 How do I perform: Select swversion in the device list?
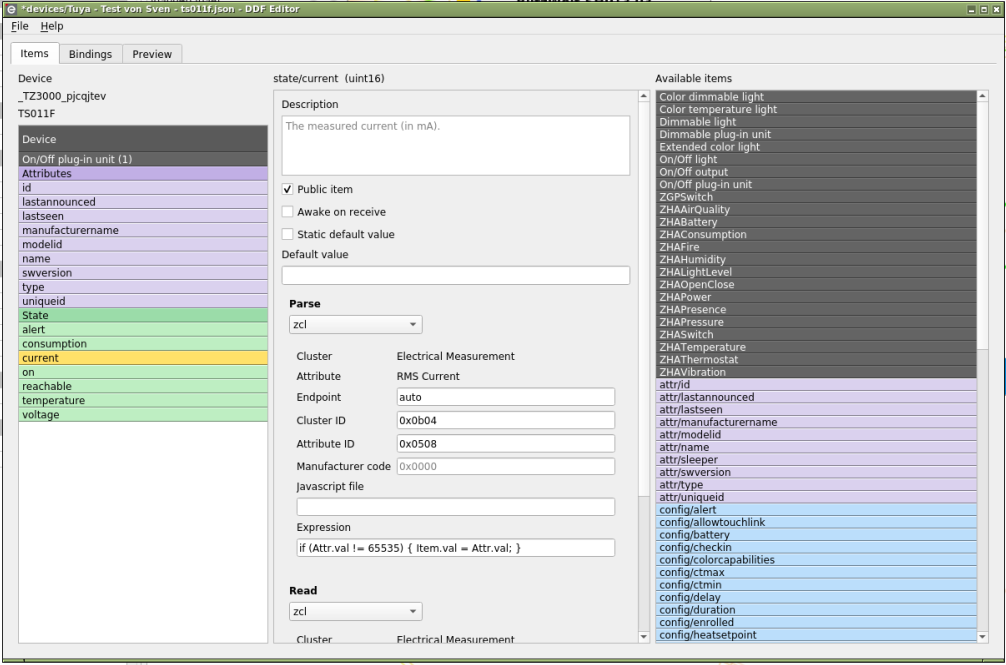[x=143, y=273]
